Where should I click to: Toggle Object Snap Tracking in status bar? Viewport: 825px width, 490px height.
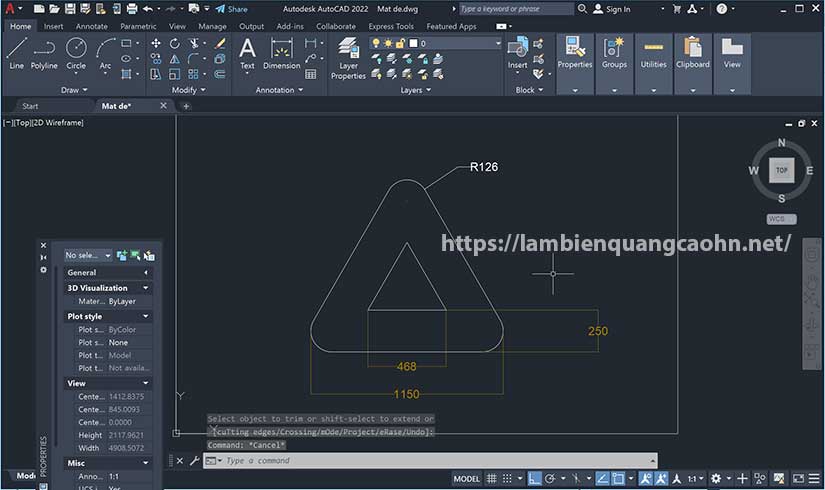[x=602, y=478]
